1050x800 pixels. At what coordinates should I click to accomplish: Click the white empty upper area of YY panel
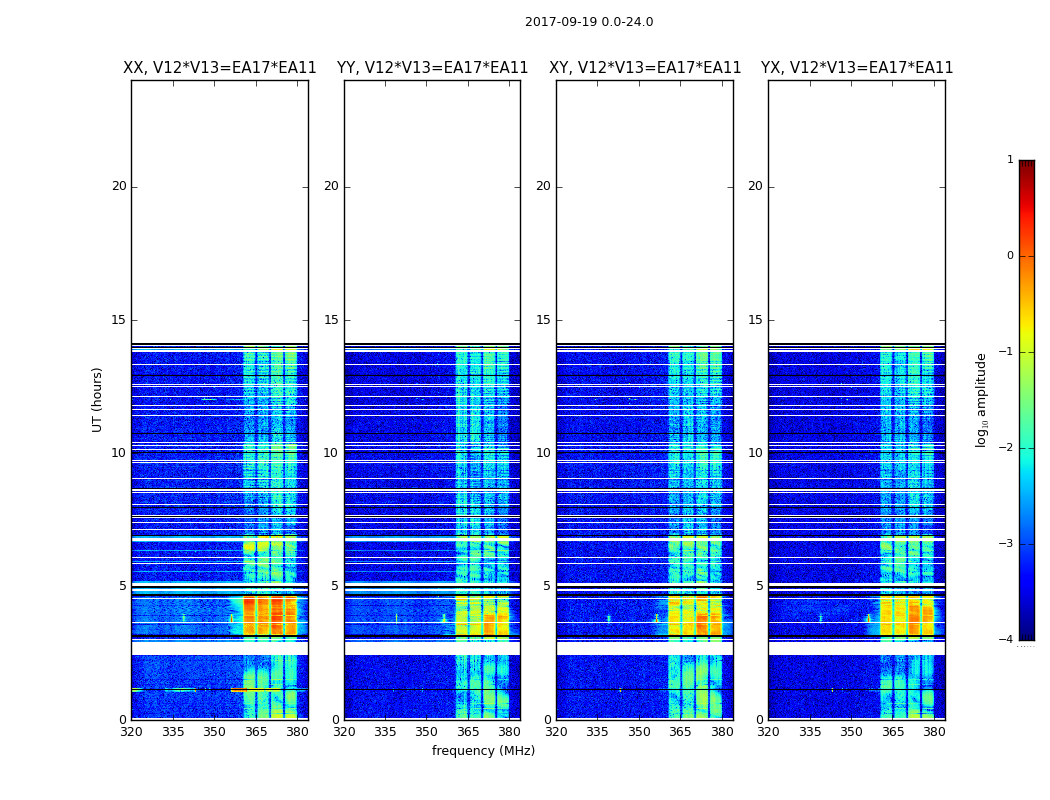[433, 212]
